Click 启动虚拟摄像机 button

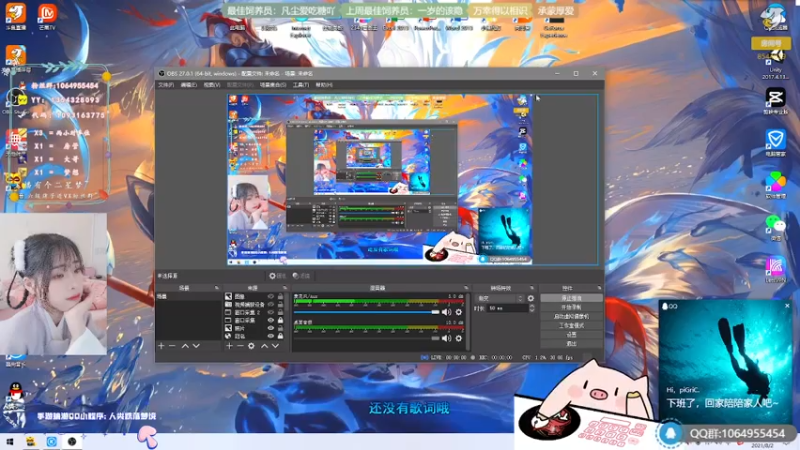(x=571, y=316)
